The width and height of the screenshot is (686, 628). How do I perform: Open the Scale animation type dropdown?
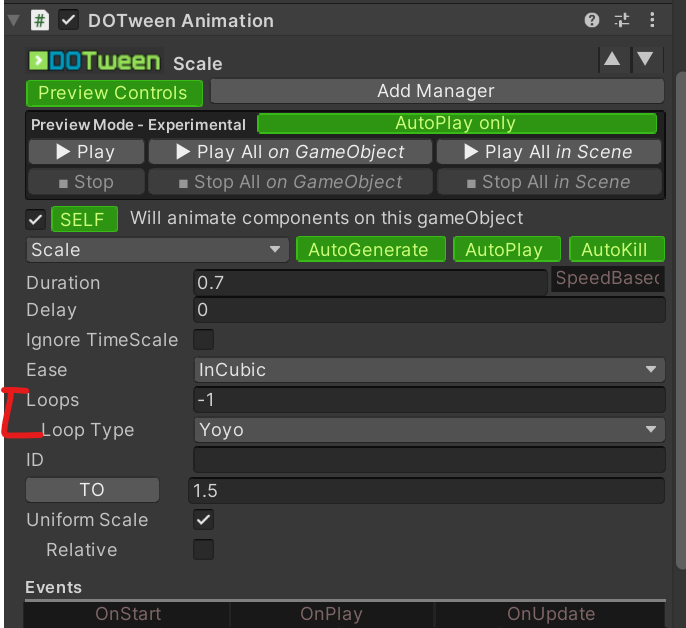tap(157, 250)
